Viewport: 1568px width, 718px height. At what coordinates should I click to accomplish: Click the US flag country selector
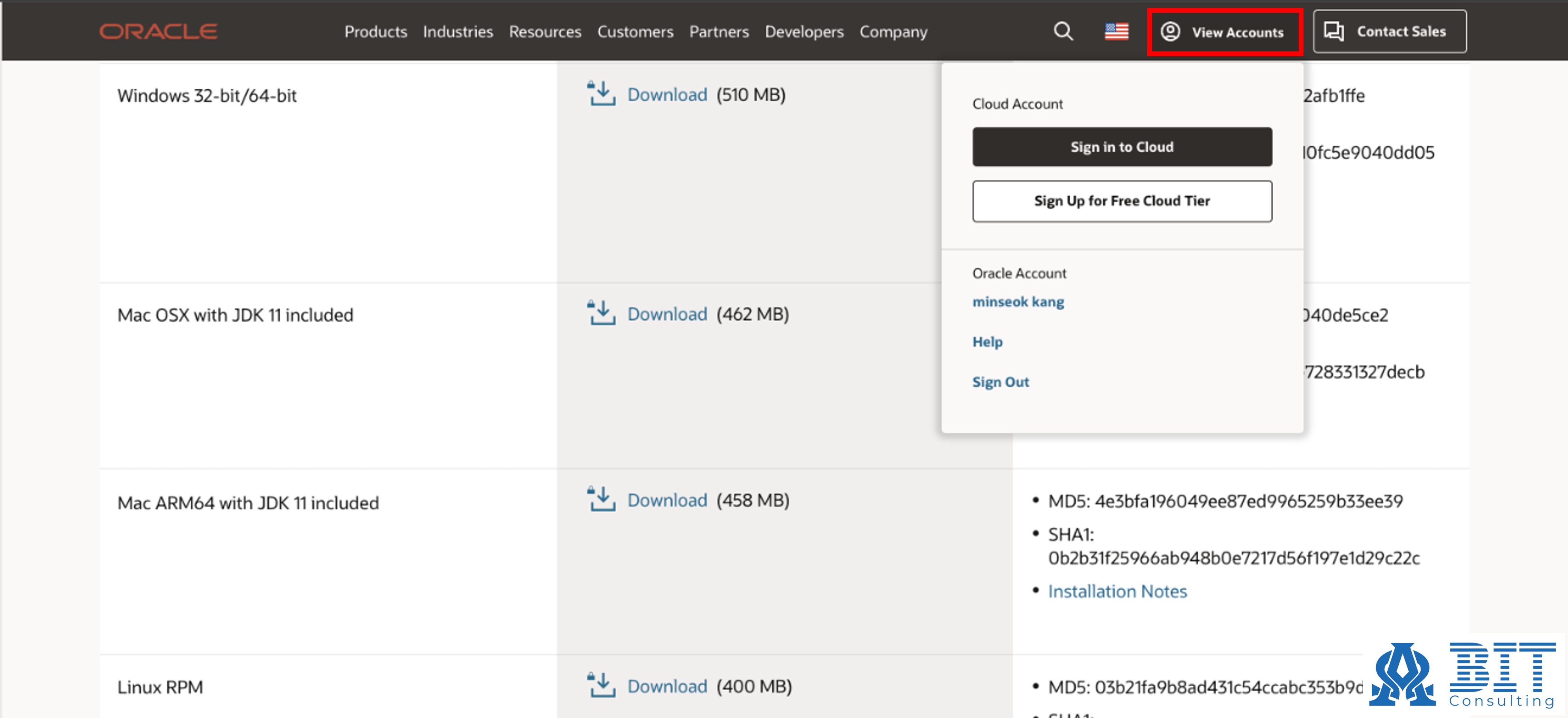point(1116,31)
